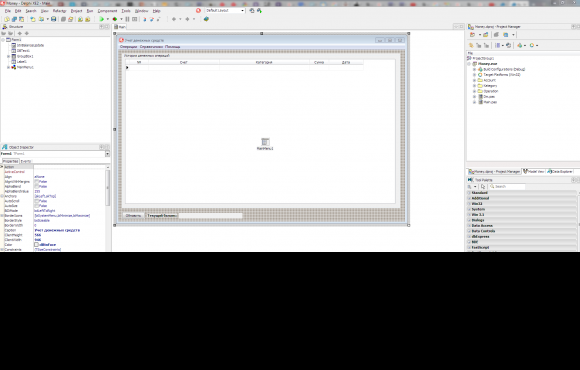Screen dimensions: 580x370
Task: Expand the Build Configurations tree node
Action: point(474,69)
